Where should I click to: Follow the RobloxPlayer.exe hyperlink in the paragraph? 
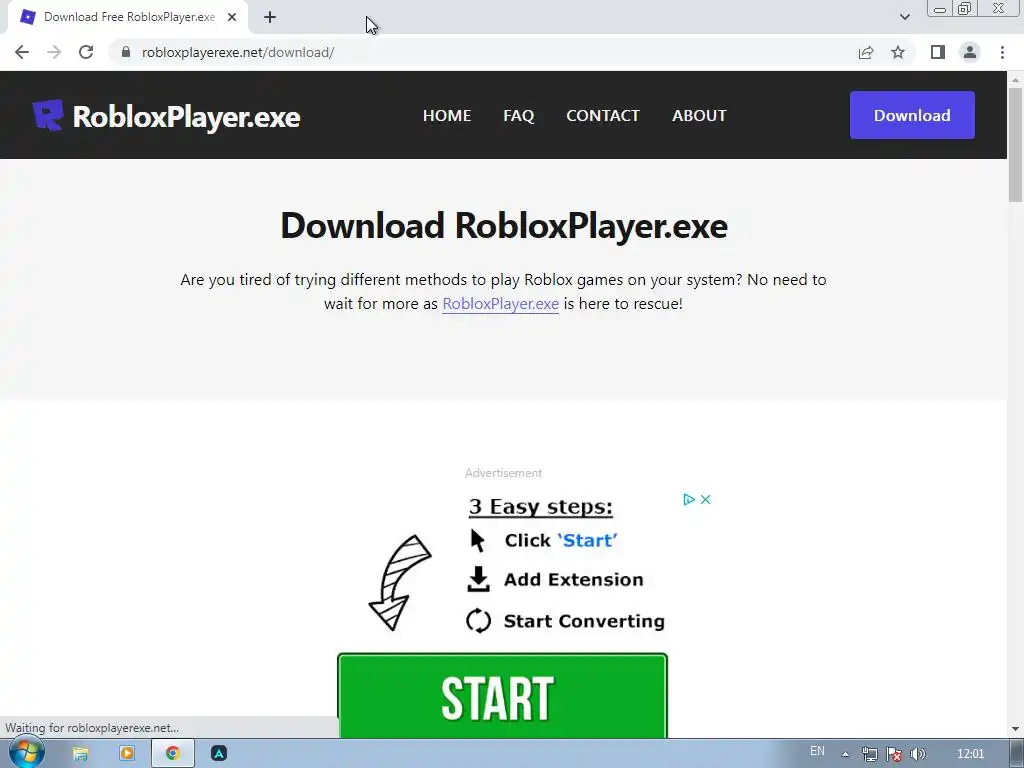click(x=500, y=304)
